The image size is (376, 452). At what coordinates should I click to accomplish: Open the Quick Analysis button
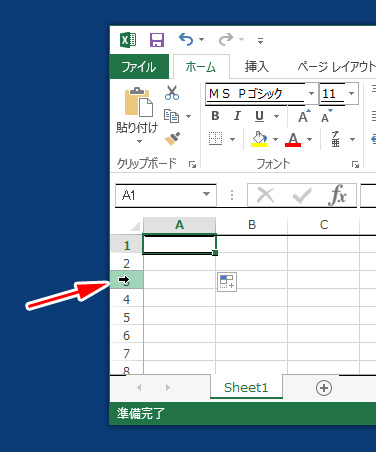(227, 282)
